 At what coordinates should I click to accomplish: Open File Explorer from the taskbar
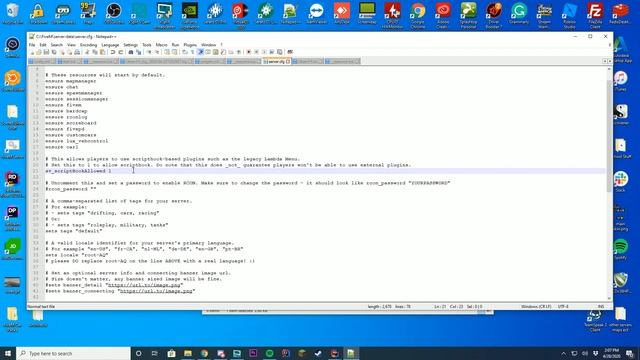point(188,353)
